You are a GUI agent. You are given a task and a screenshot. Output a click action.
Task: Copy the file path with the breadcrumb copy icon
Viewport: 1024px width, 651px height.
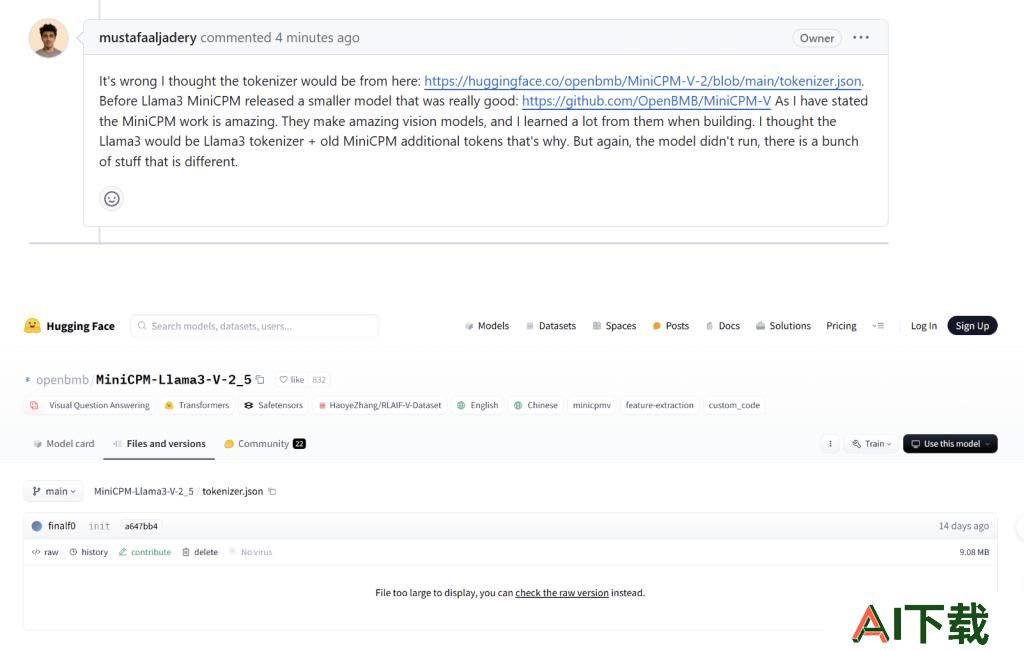[272, 491]
